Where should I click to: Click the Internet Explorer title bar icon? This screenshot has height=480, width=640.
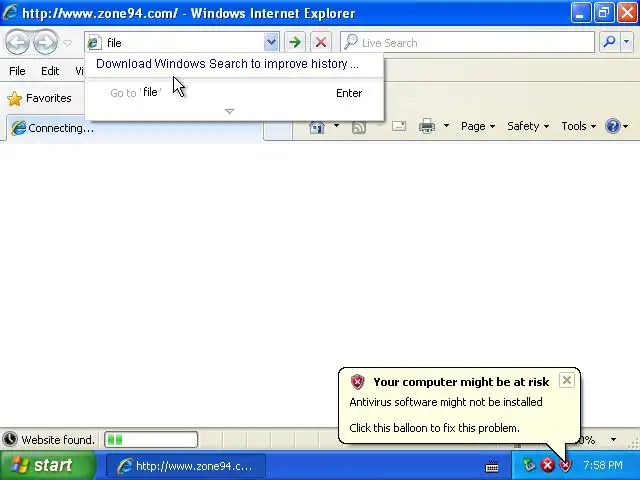[x=10, y=13]
